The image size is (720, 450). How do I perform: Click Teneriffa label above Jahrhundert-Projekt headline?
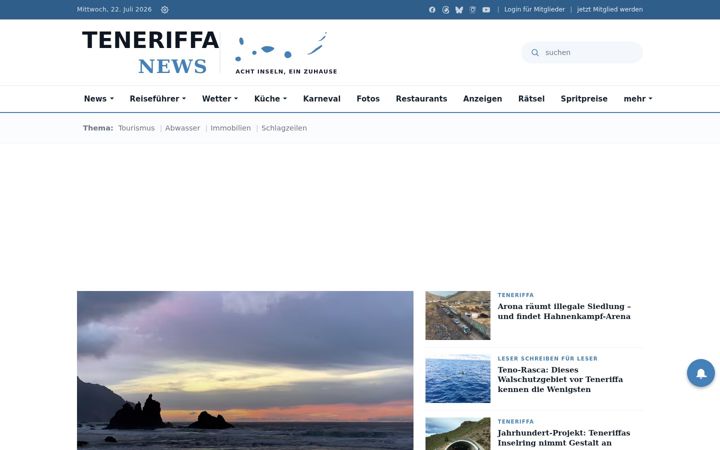516,422
